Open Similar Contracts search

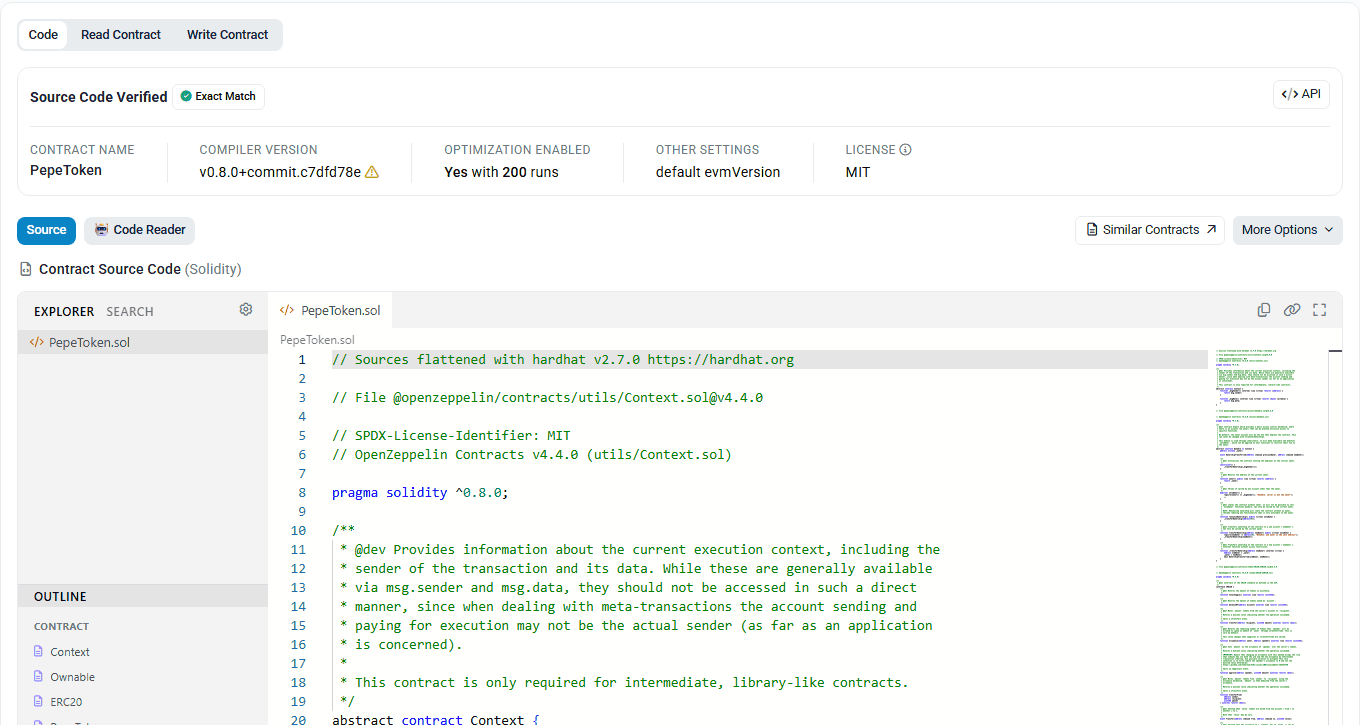point(1150,230)
